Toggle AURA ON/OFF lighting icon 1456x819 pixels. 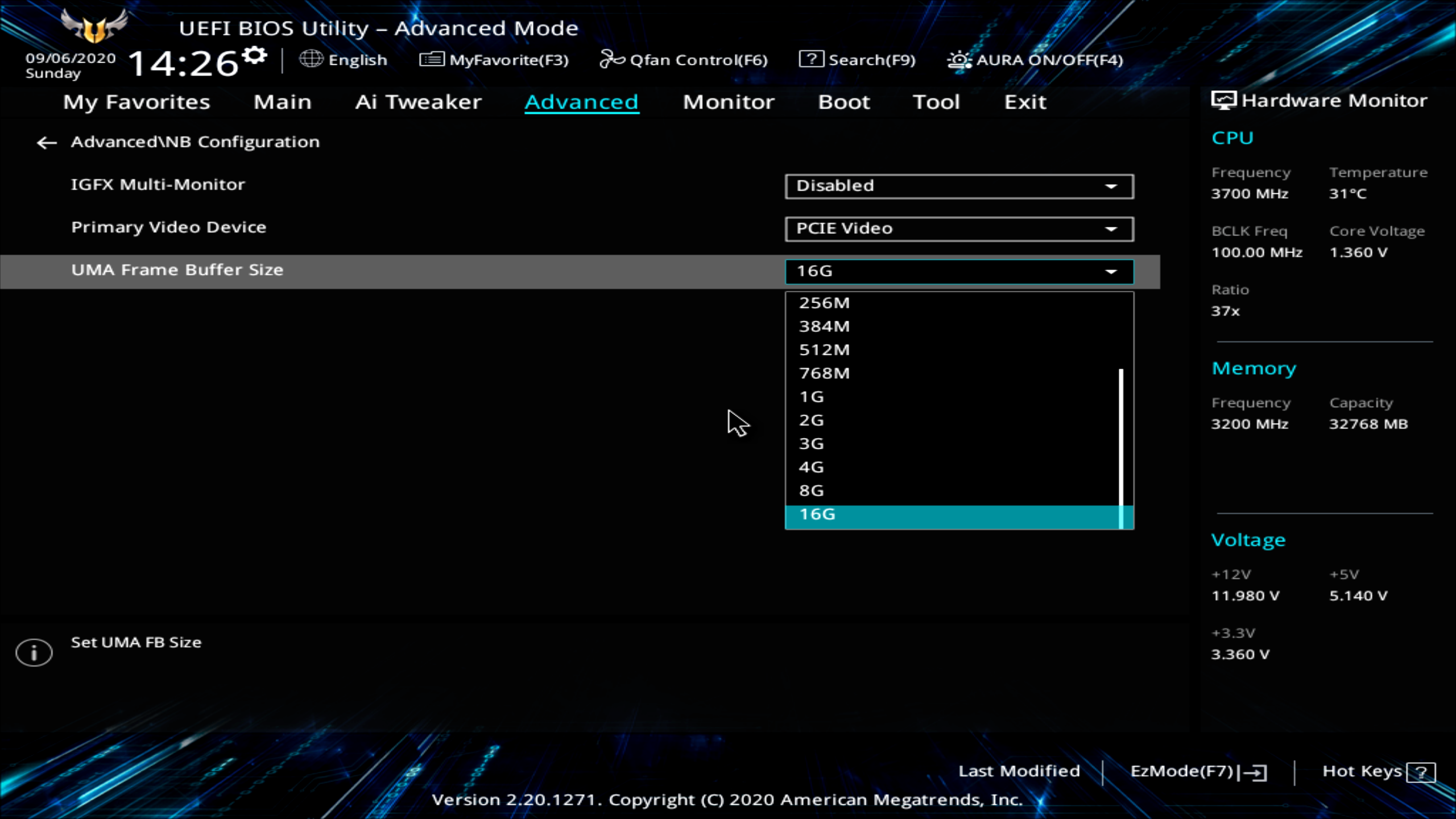coord(959,59)
